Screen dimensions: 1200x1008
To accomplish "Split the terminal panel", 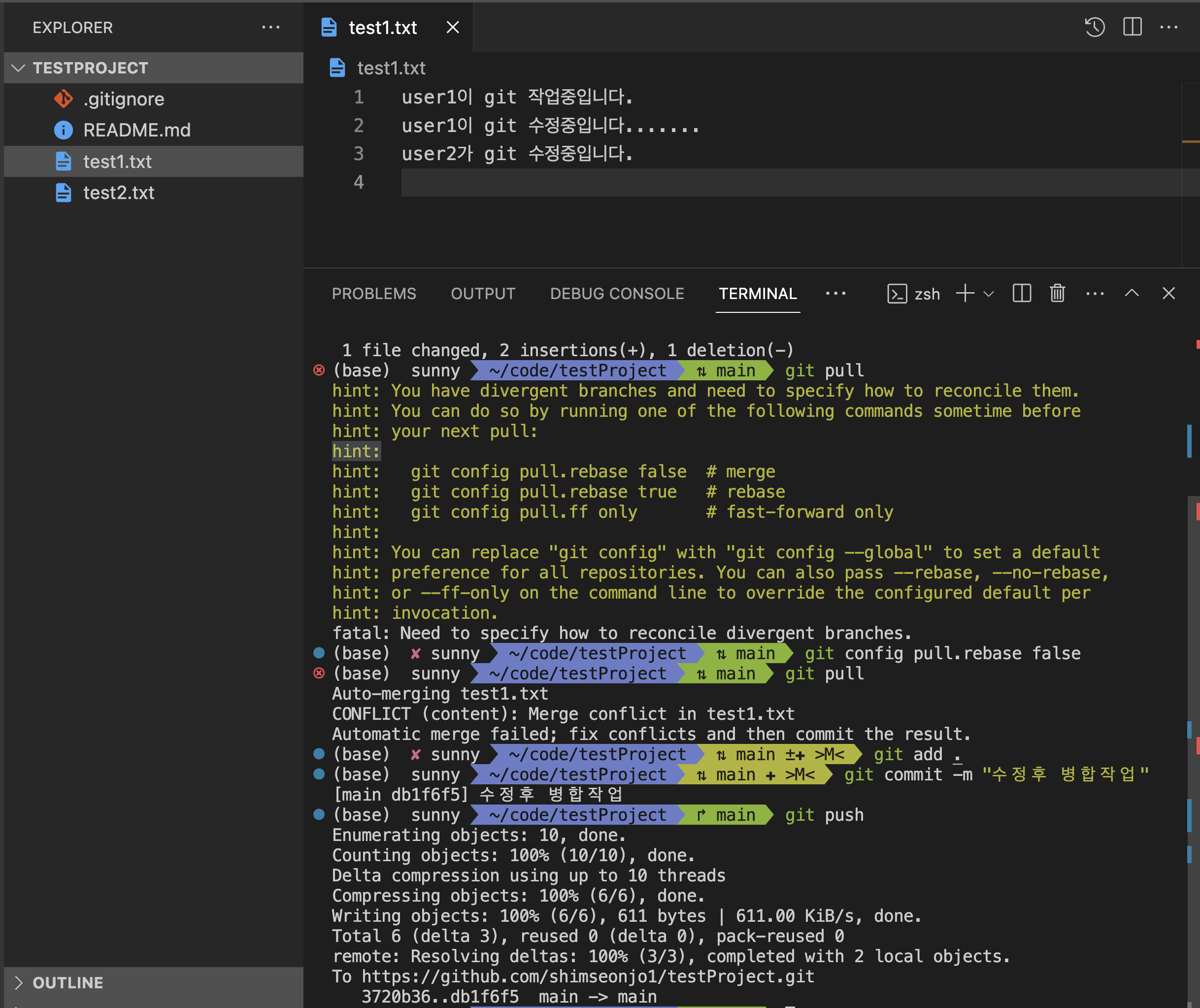I will click(x=1021, y=293).
